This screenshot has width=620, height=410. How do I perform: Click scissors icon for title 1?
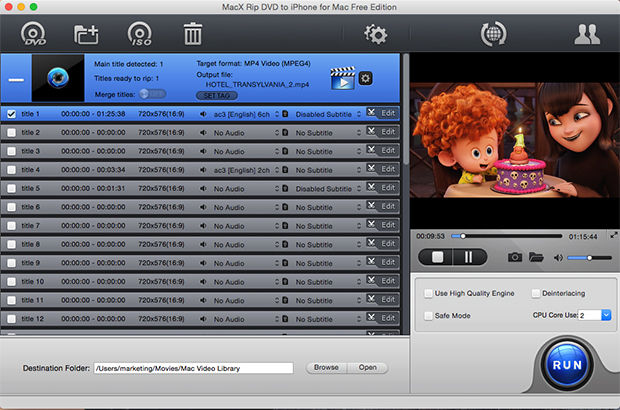coord(371,112)
